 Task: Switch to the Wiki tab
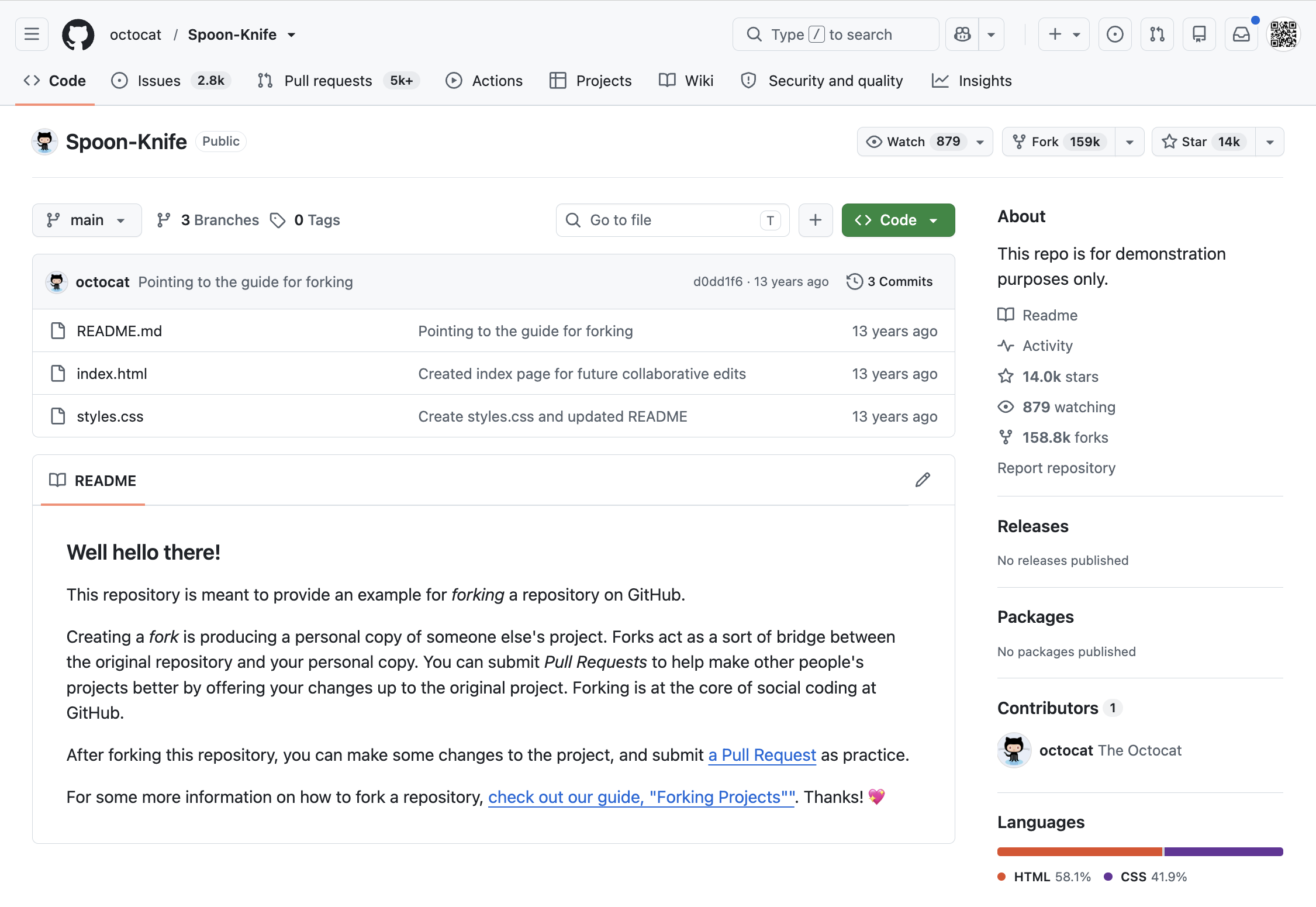pos(686,81)
